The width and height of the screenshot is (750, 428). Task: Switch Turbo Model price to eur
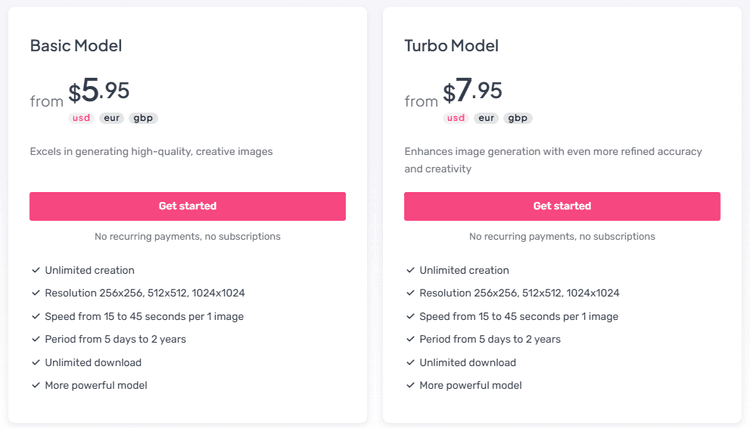click(487, 118)
